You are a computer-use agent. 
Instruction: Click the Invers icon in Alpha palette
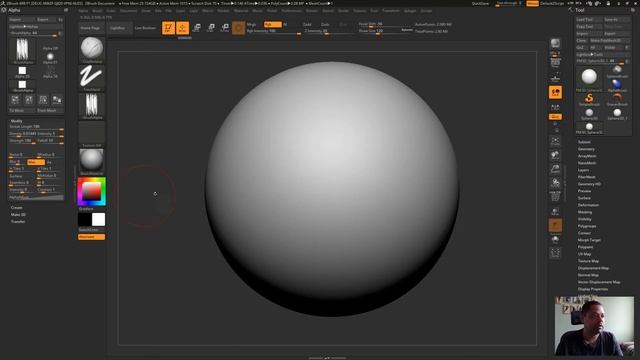click(57, 100)
